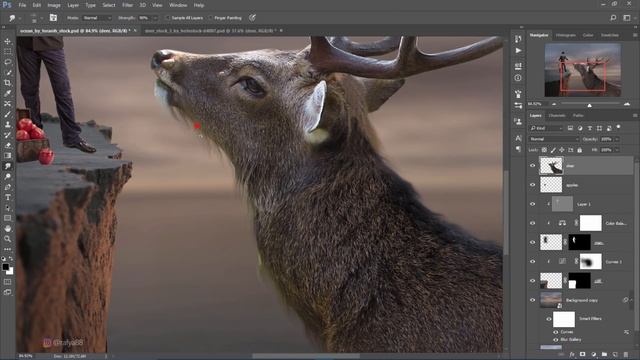The width and height of the screenshot is (640, 360).
Task: Select the Quick Selection tool
Action: tap(7, 73)
